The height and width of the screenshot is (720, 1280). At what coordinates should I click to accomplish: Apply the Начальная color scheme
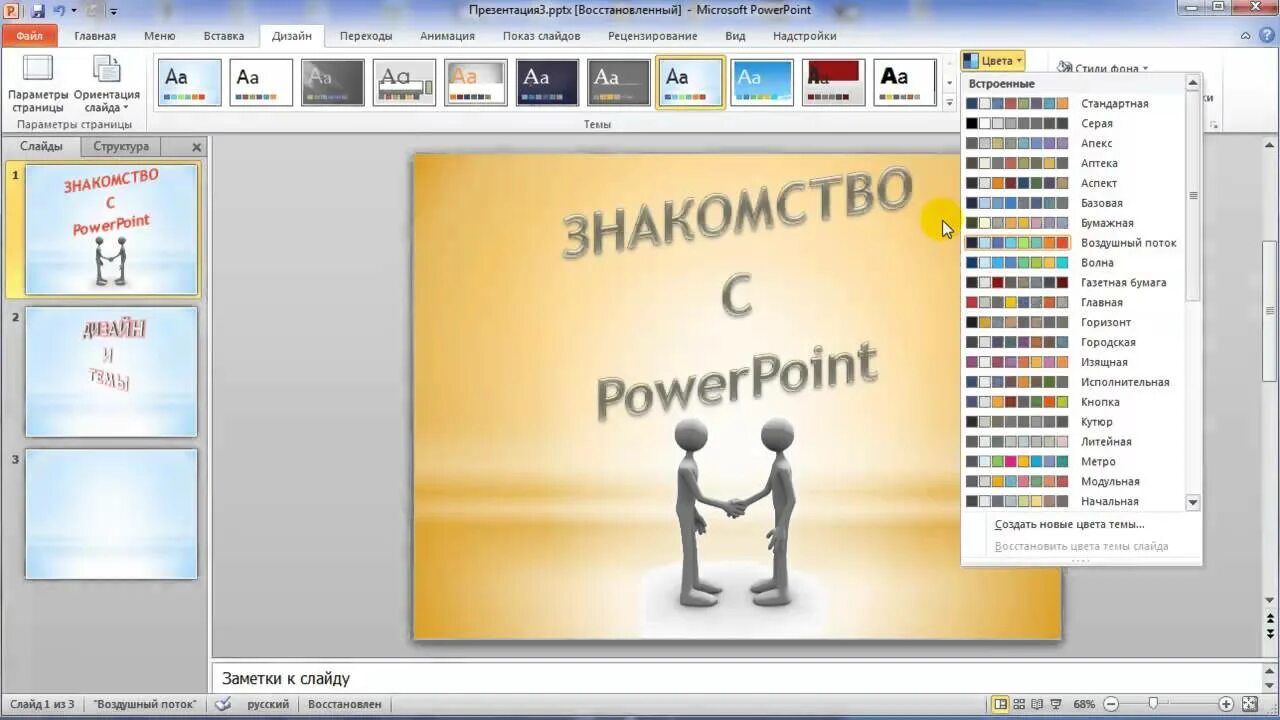[x=1076, y=501]
